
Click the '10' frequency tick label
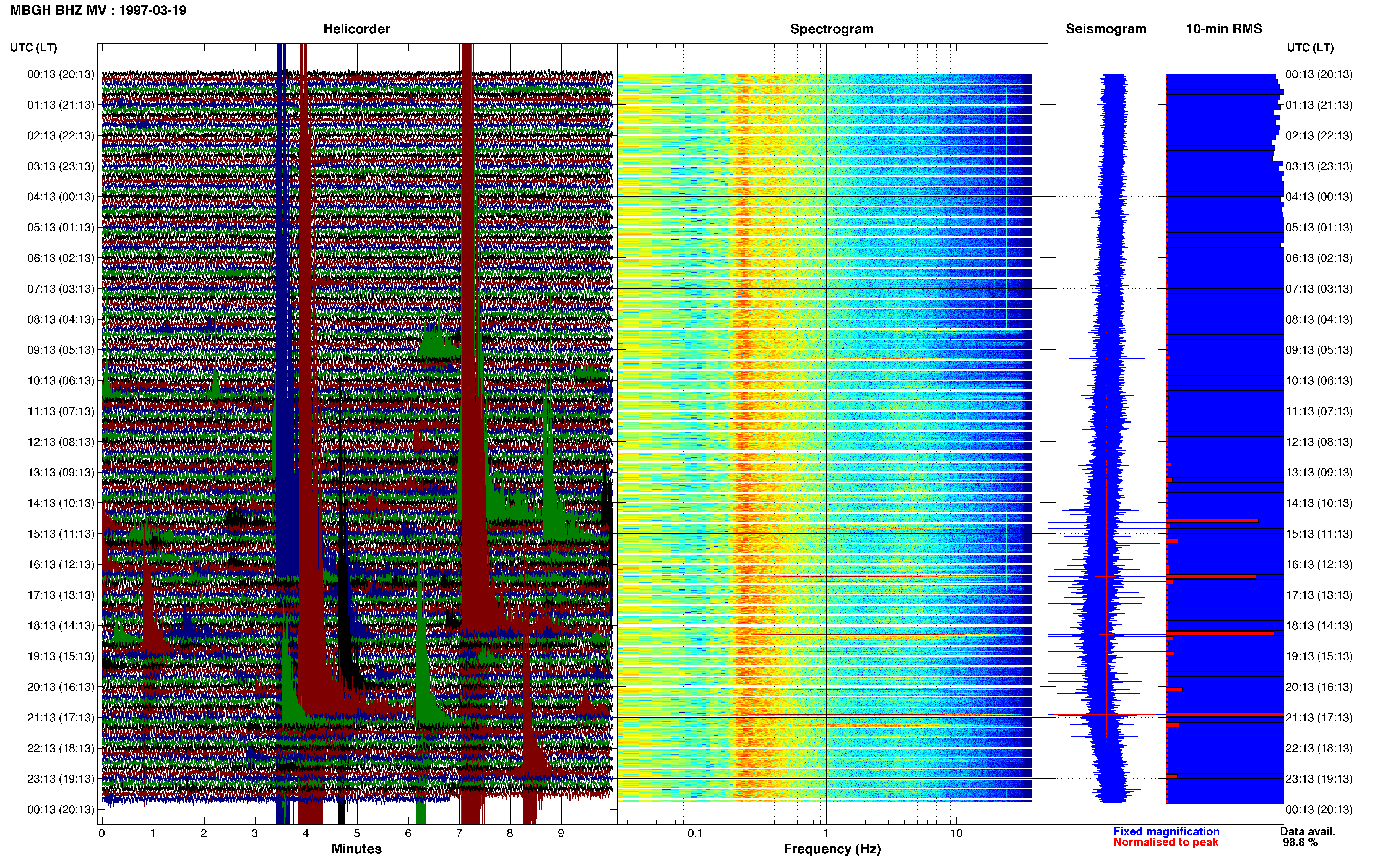(x=956, y=833)
